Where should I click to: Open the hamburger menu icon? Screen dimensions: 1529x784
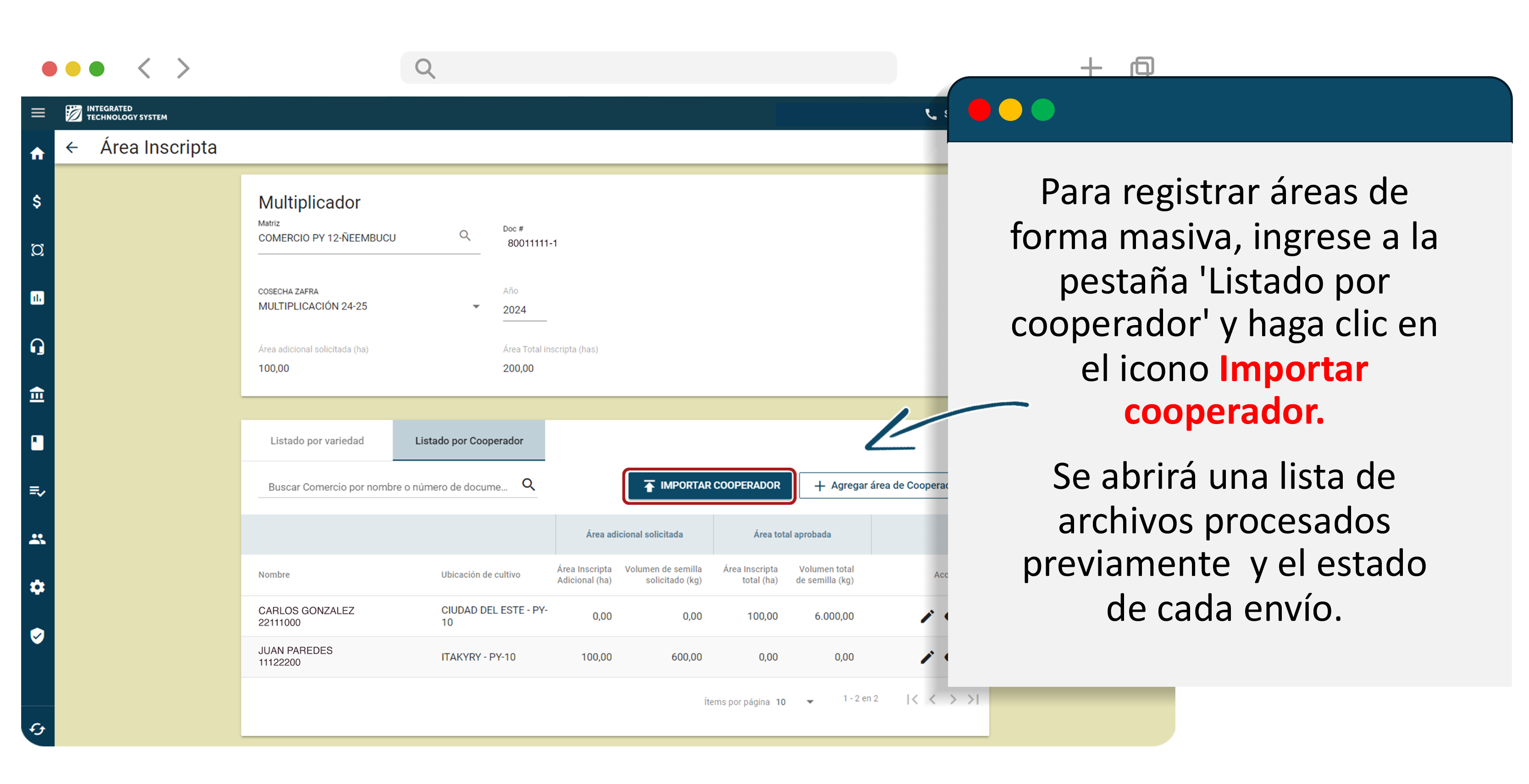point(38,112)
